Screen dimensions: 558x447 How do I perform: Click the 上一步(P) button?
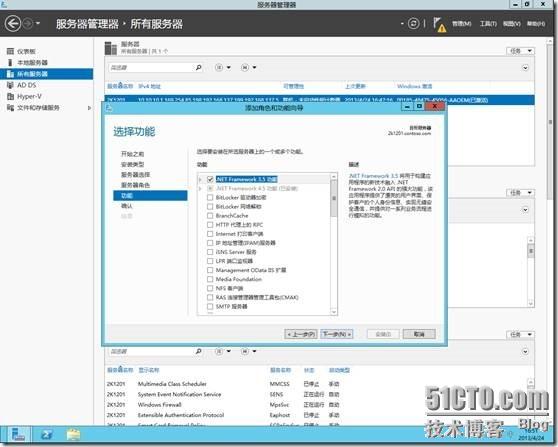pyautogui.click(x=301, y=334)
